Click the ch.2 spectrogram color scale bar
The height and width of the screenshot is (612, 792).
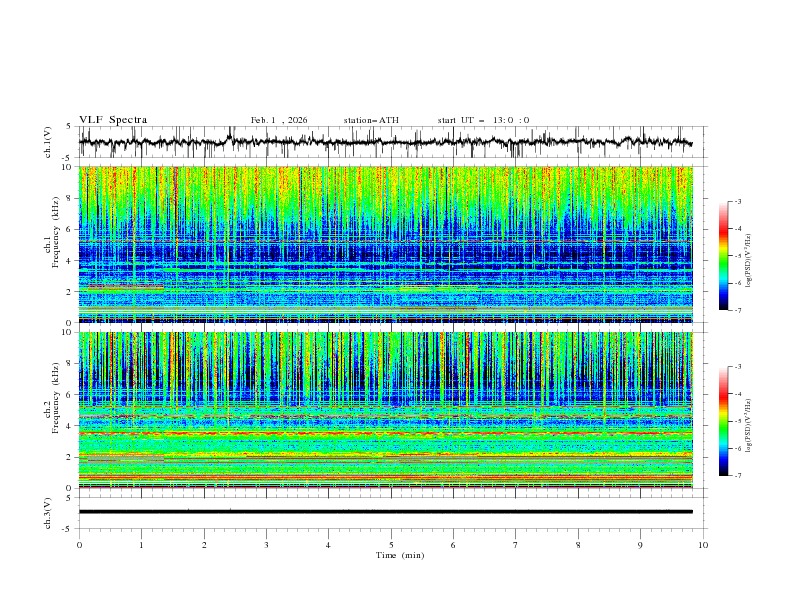point(724,421)
